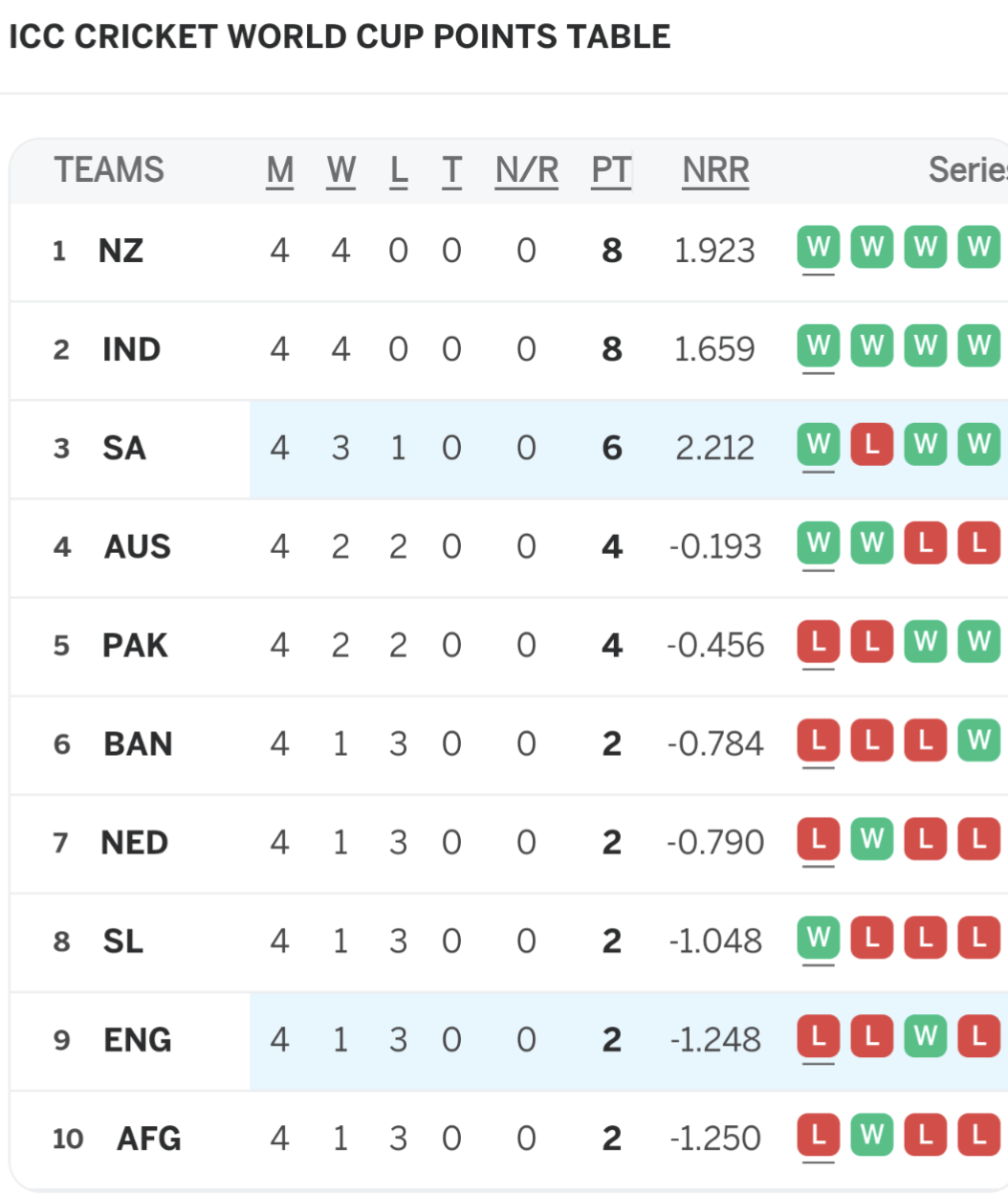1008x1195 pixels.
Task: Click IND's first green W result badge
Action: (819, 345)
